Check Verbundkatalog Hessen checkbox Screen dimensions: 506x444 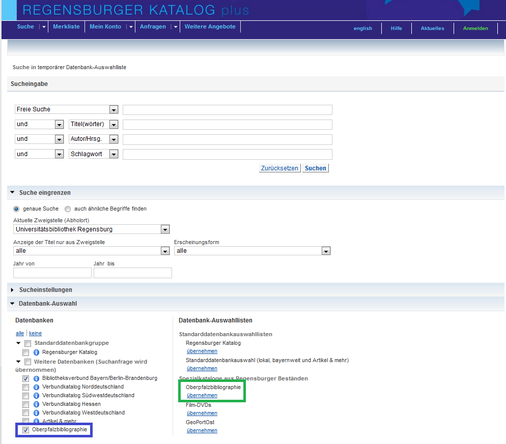pyautogui.click(x=26, y=404)
